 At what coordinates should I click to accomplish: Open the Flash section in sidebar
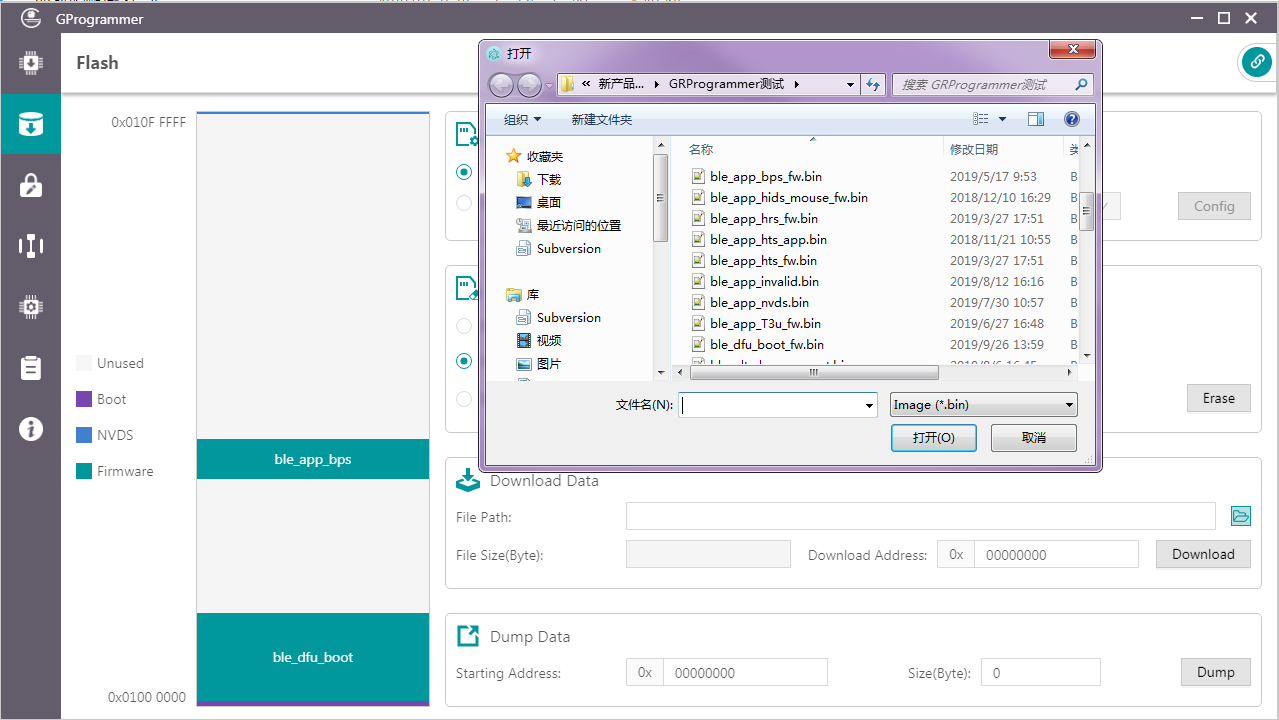pos(30,124)
